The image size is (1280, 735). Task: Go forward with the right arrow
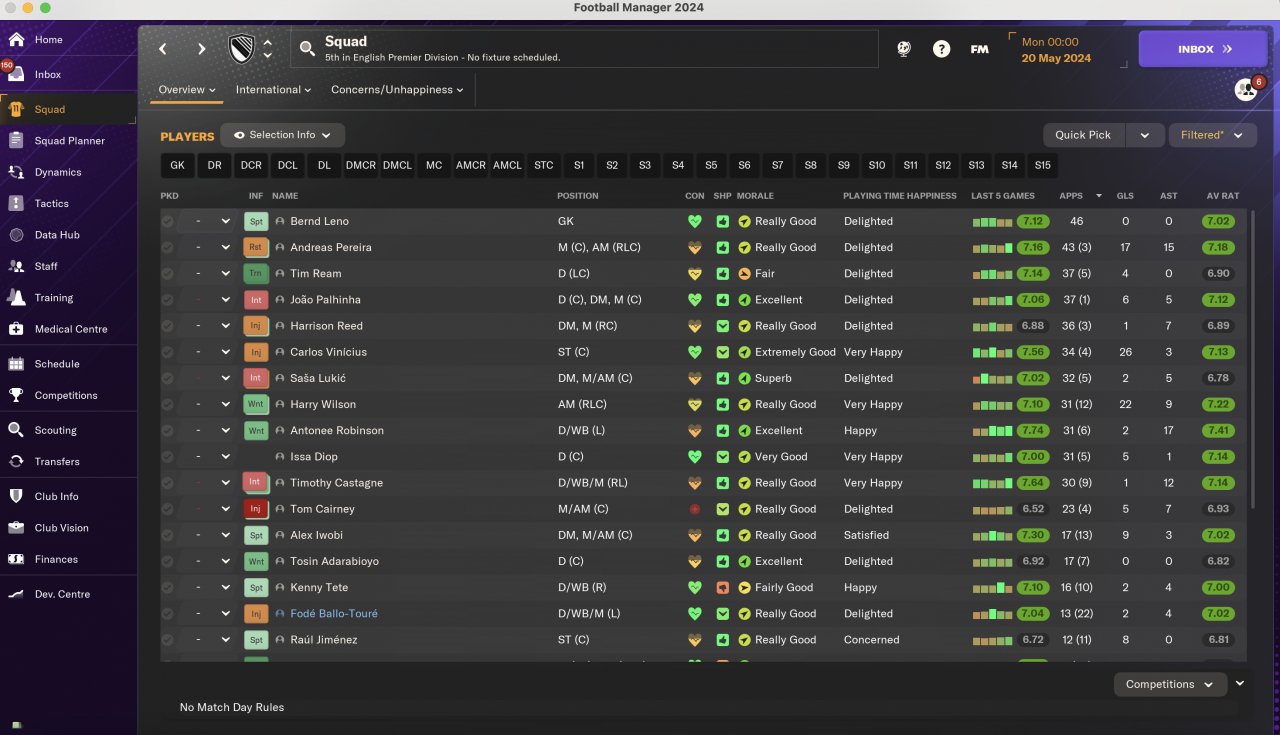pos(201,49)
